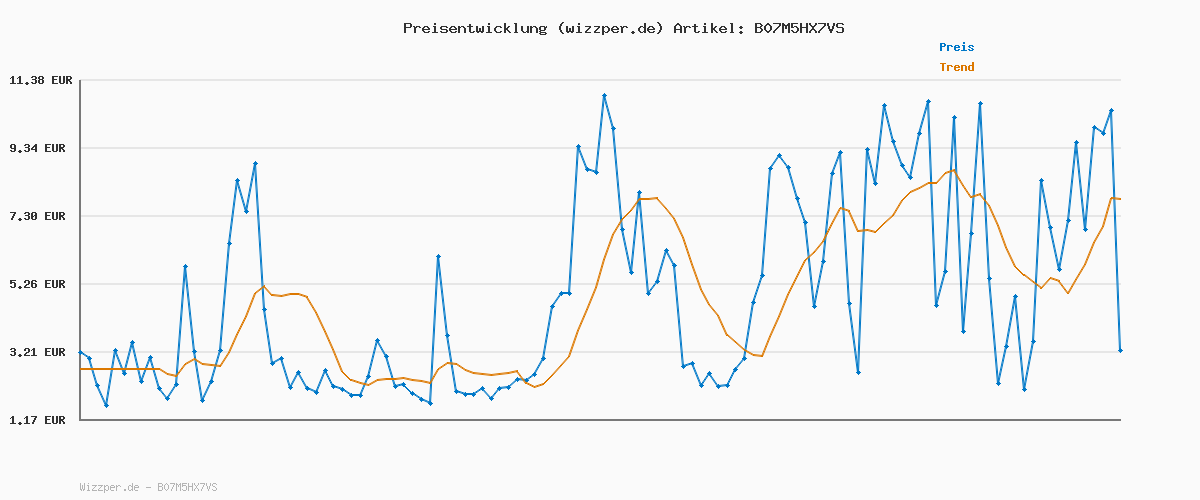Screen dimensions: 1200x500
Task: Click the top horizontal gridline at its right end
Action: [x=1118, y=80]
